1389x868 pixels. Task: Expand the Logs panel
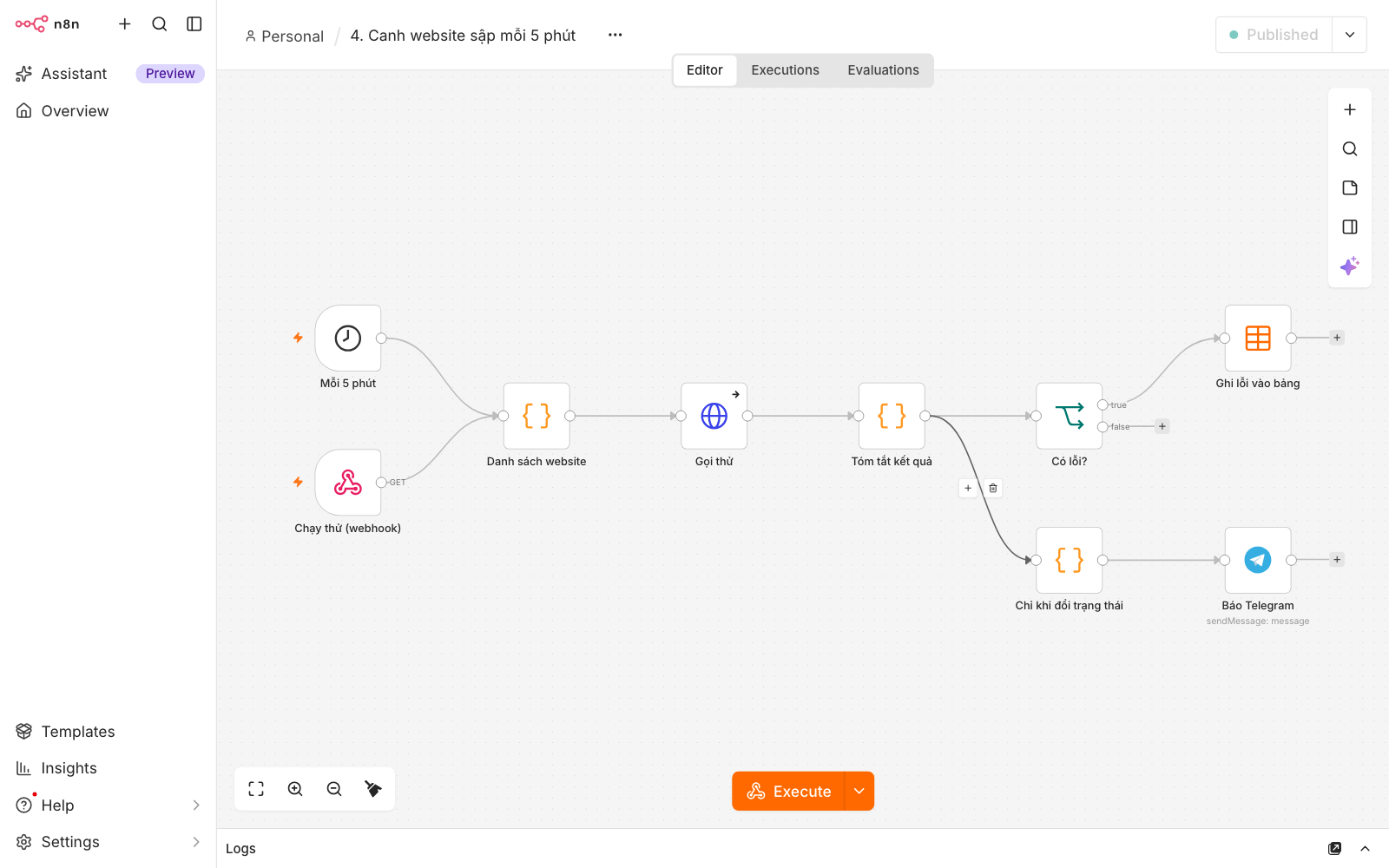[x=1365, y=848]
